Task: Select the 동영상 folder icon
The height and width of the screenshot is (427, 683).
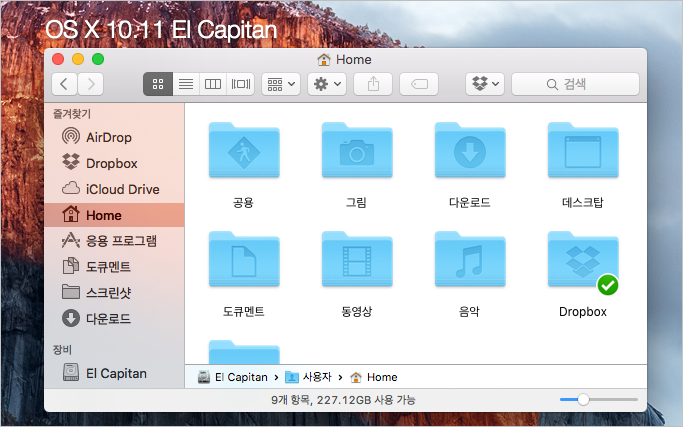Action: [x=357, y=259]
